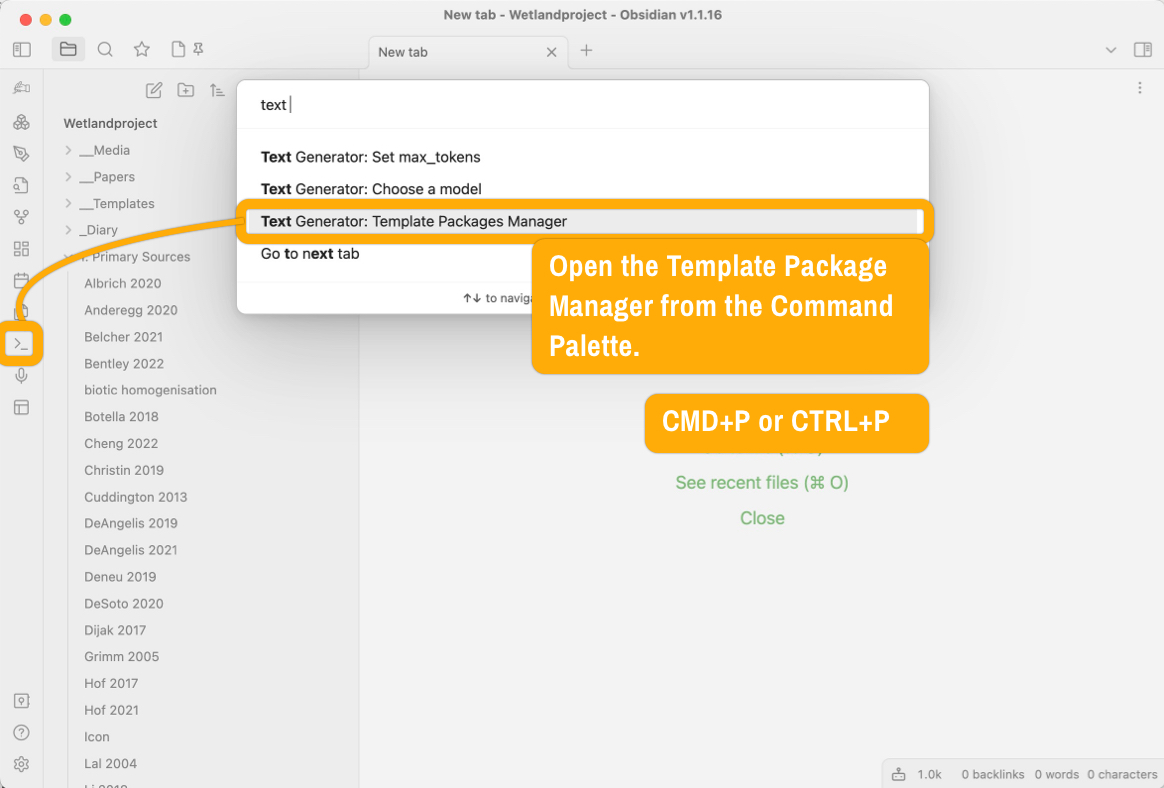Open note Belcher 2021

pyautogui.click(x=123, y=337)
